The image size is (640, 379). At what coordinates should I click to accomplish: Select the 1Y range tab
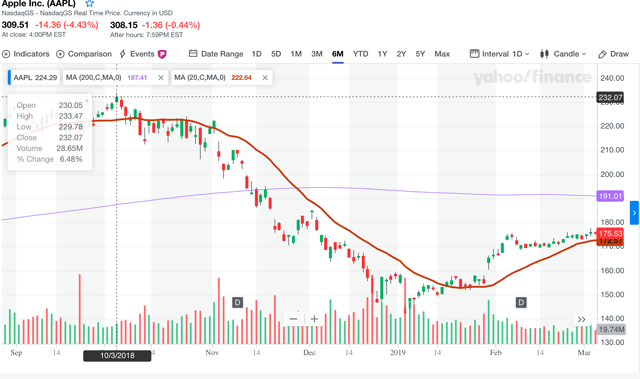[382, 54]
